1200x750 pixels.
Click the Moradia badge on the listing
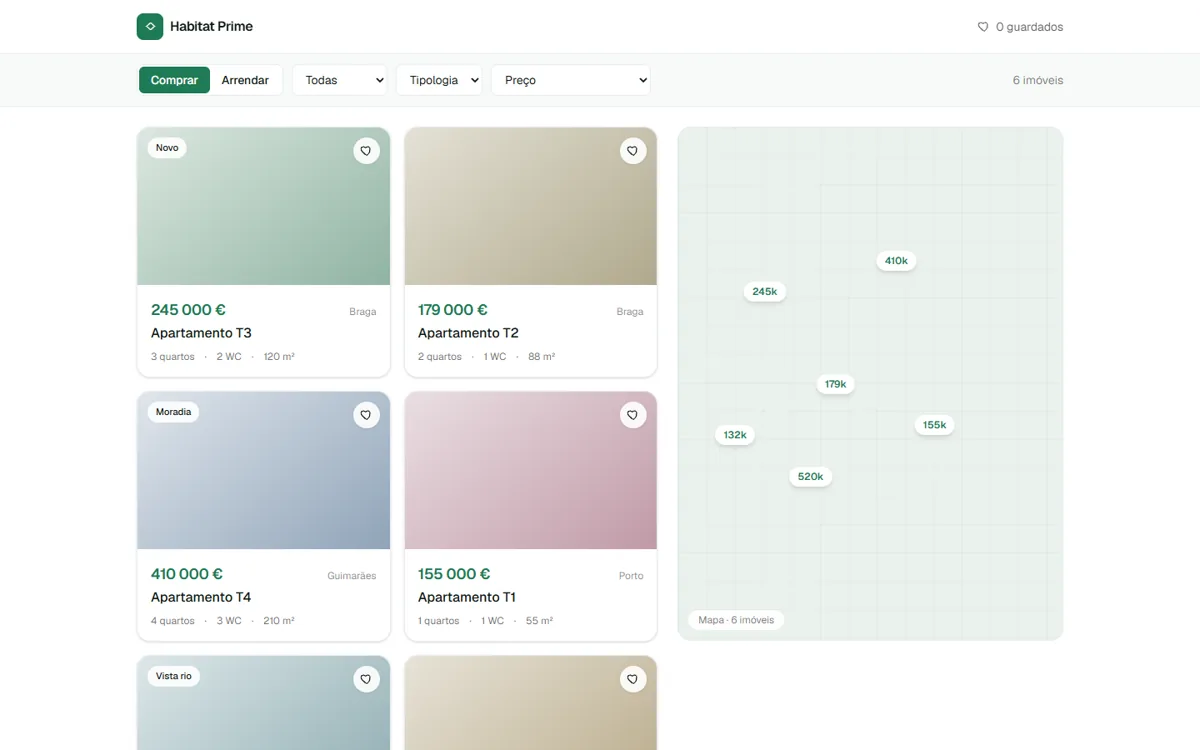click(174, 412)
